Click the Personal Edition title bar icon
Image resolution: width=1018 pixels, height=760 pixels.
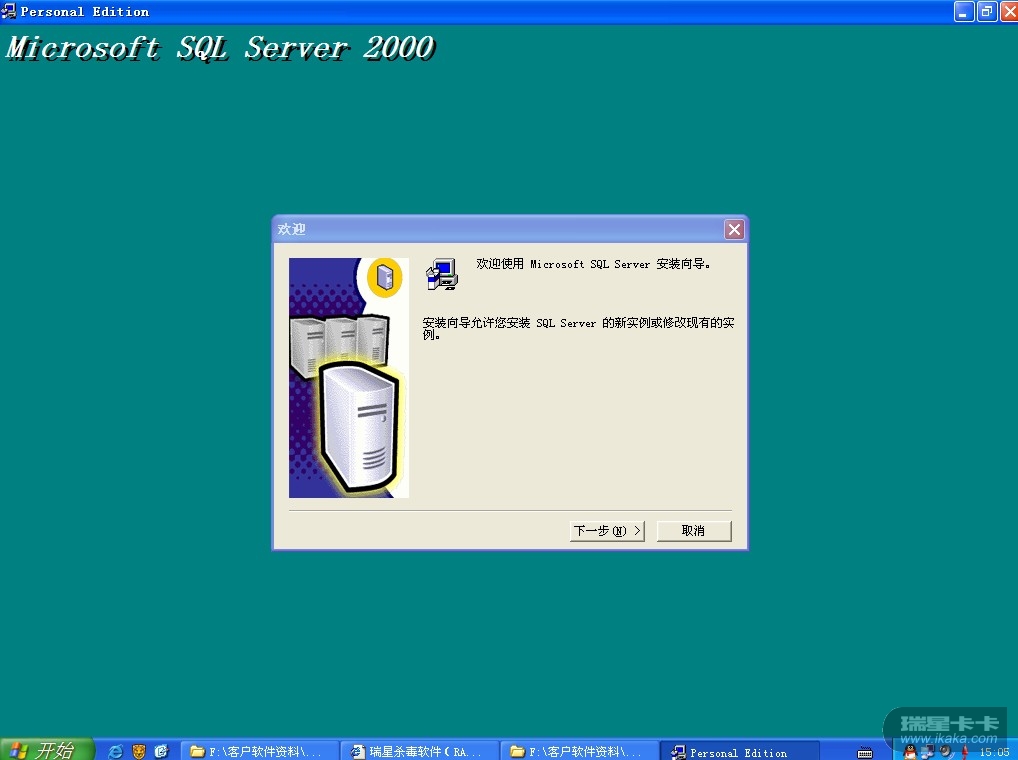[x=9, y=11]
